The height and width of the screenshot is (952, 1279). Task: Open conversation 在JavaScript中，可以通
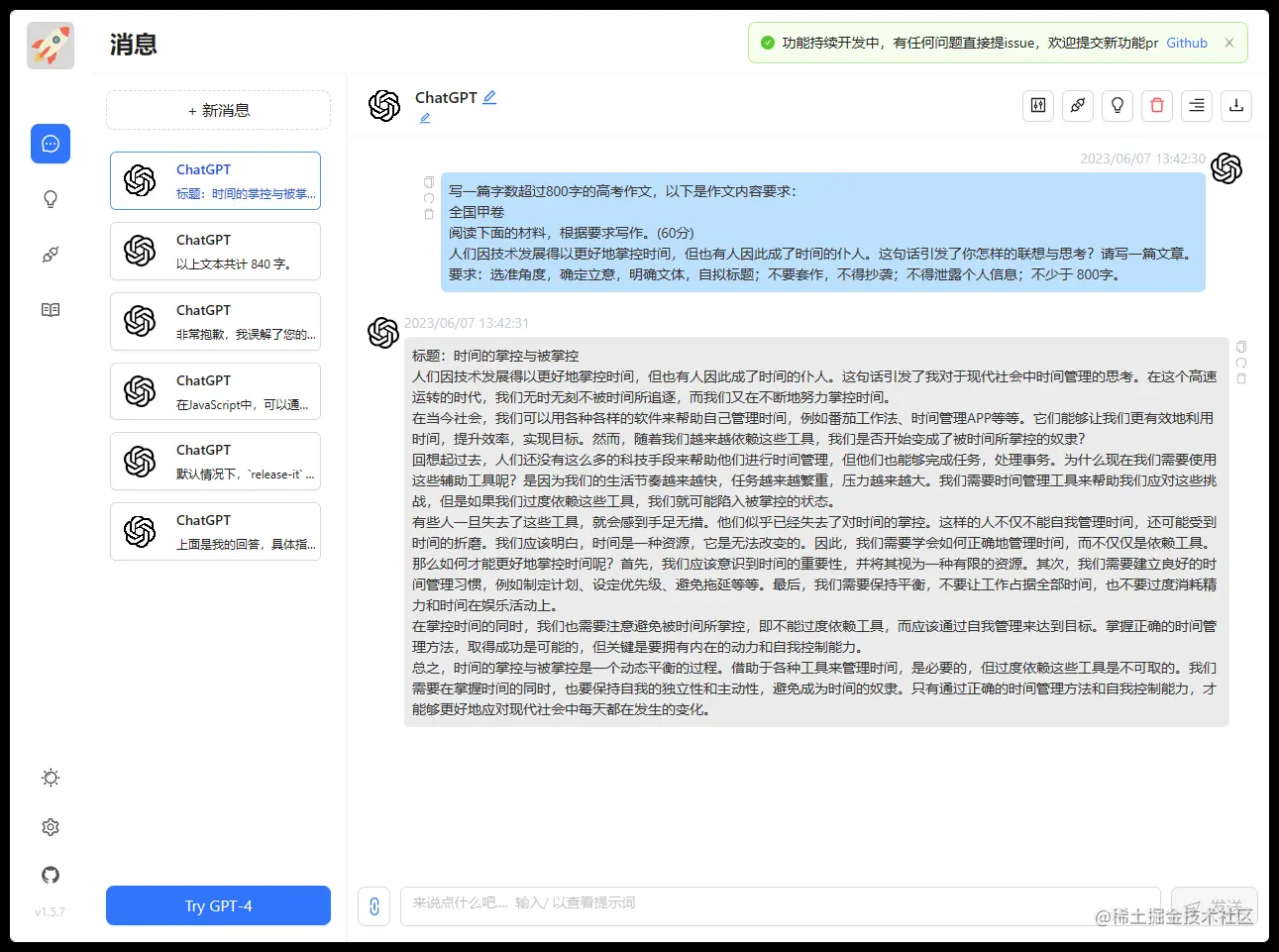pyautogui.click(x=216, y=392)
